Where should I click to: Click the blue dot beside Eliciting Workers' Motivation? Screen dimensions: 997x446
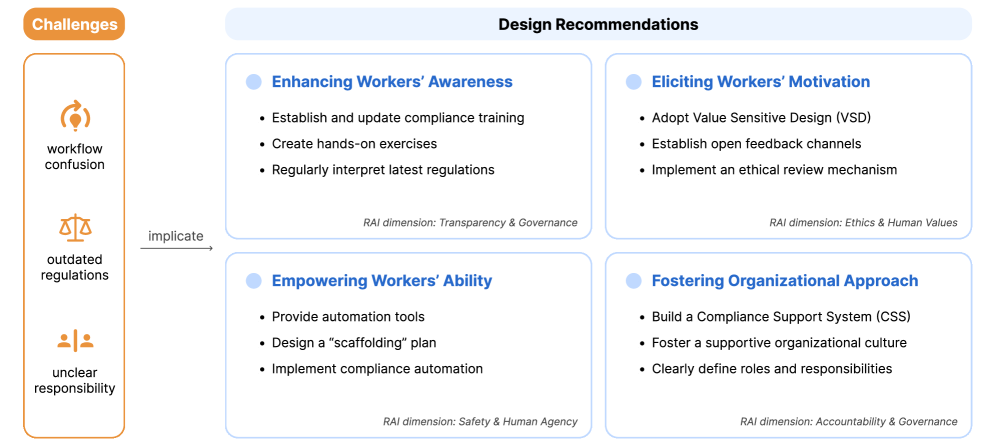[633, 82]
